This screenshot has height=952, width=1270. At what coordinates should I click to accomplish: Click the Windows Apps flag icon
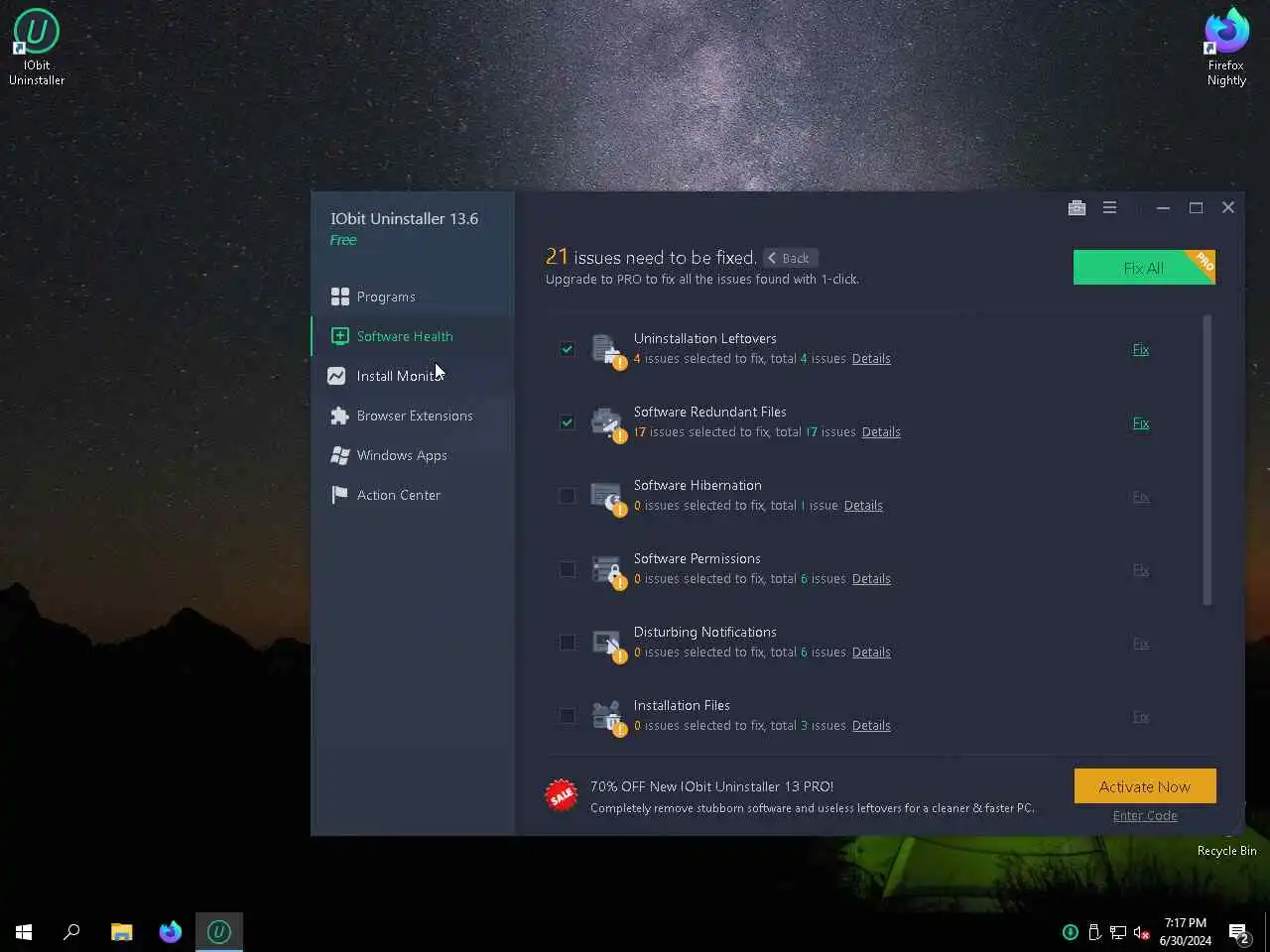tap(339, 455)
